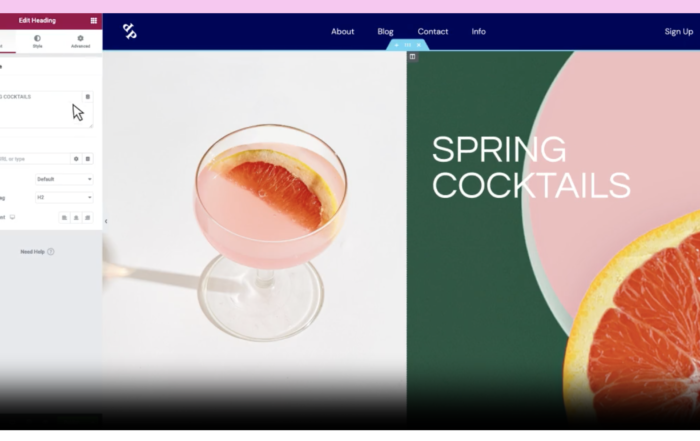Image resolution: width=700 pixels, height=441 pixels.
Task: Click inside the link URL input field
Action: click(34, 159)
